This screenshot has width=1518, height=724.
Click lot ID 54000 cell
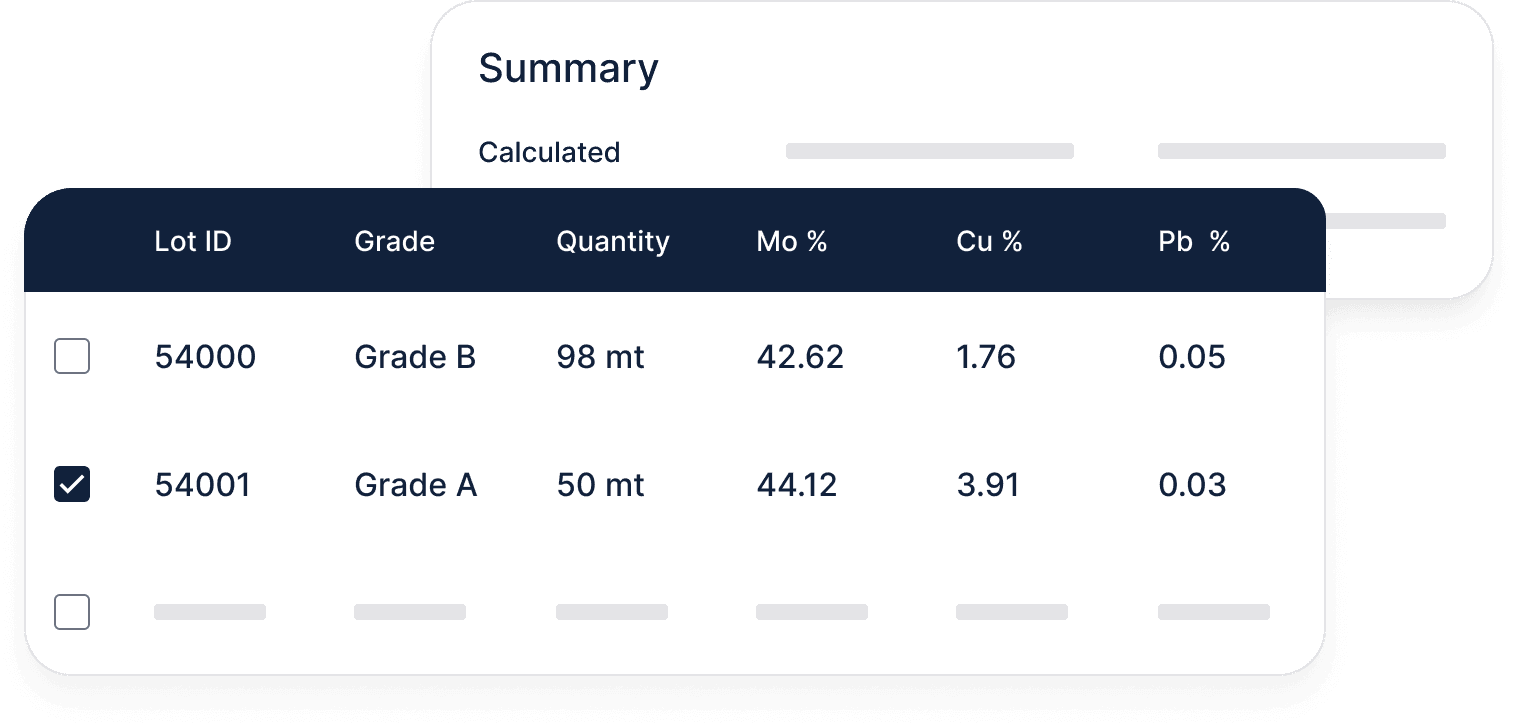205,357
